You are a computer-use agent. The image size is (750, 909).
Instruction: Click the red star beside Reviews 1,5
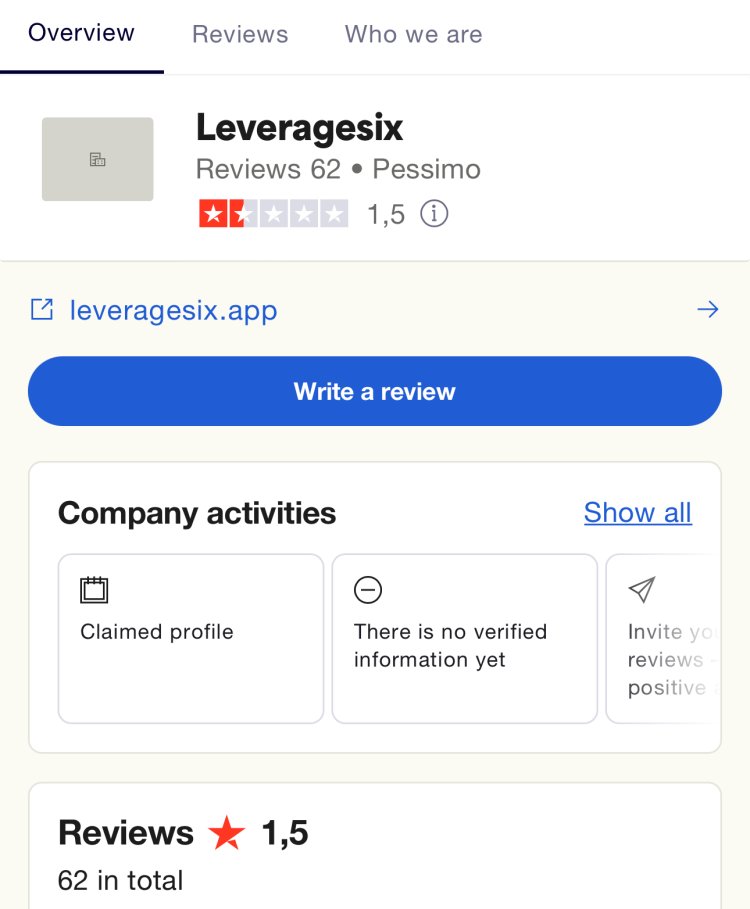[x=227, y=832]
